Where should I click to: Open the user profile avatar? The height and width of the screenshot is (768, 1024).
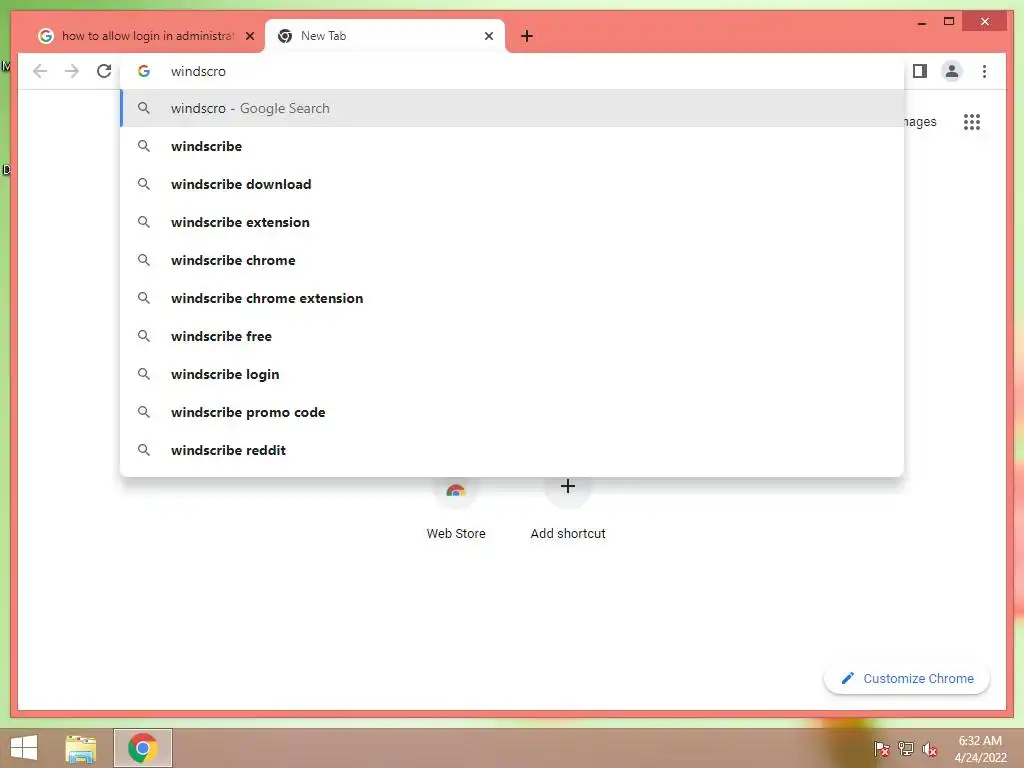(x=952, y=71)
